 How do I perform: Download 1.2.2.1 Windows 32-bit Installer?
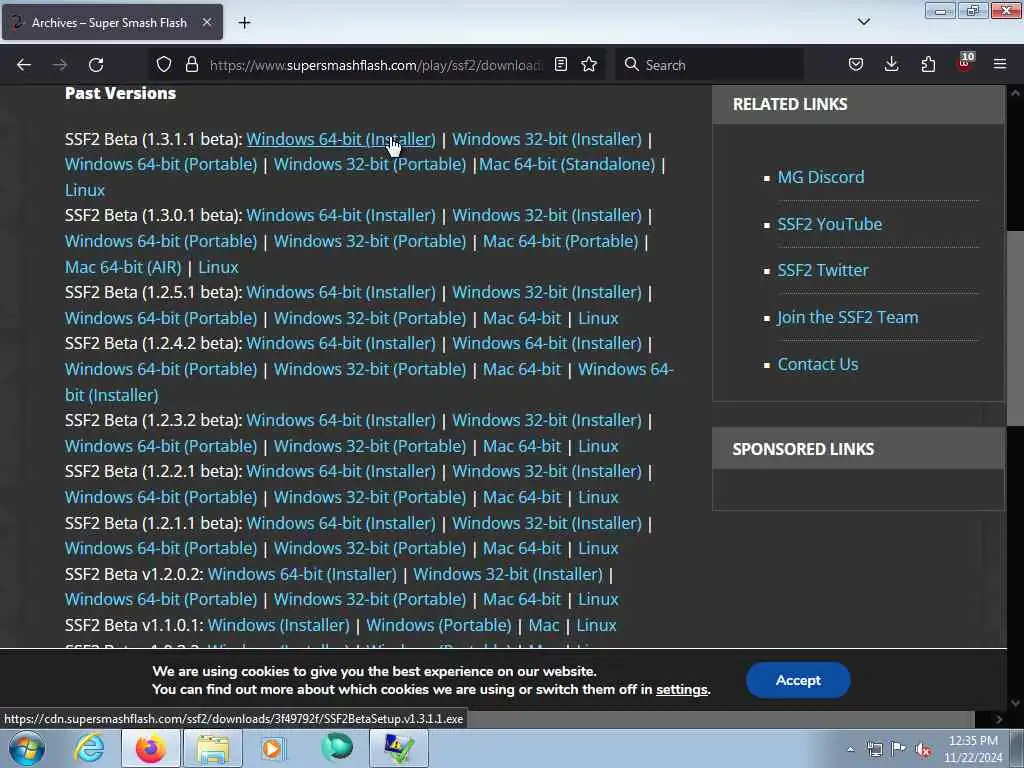(x=547, y=471)
